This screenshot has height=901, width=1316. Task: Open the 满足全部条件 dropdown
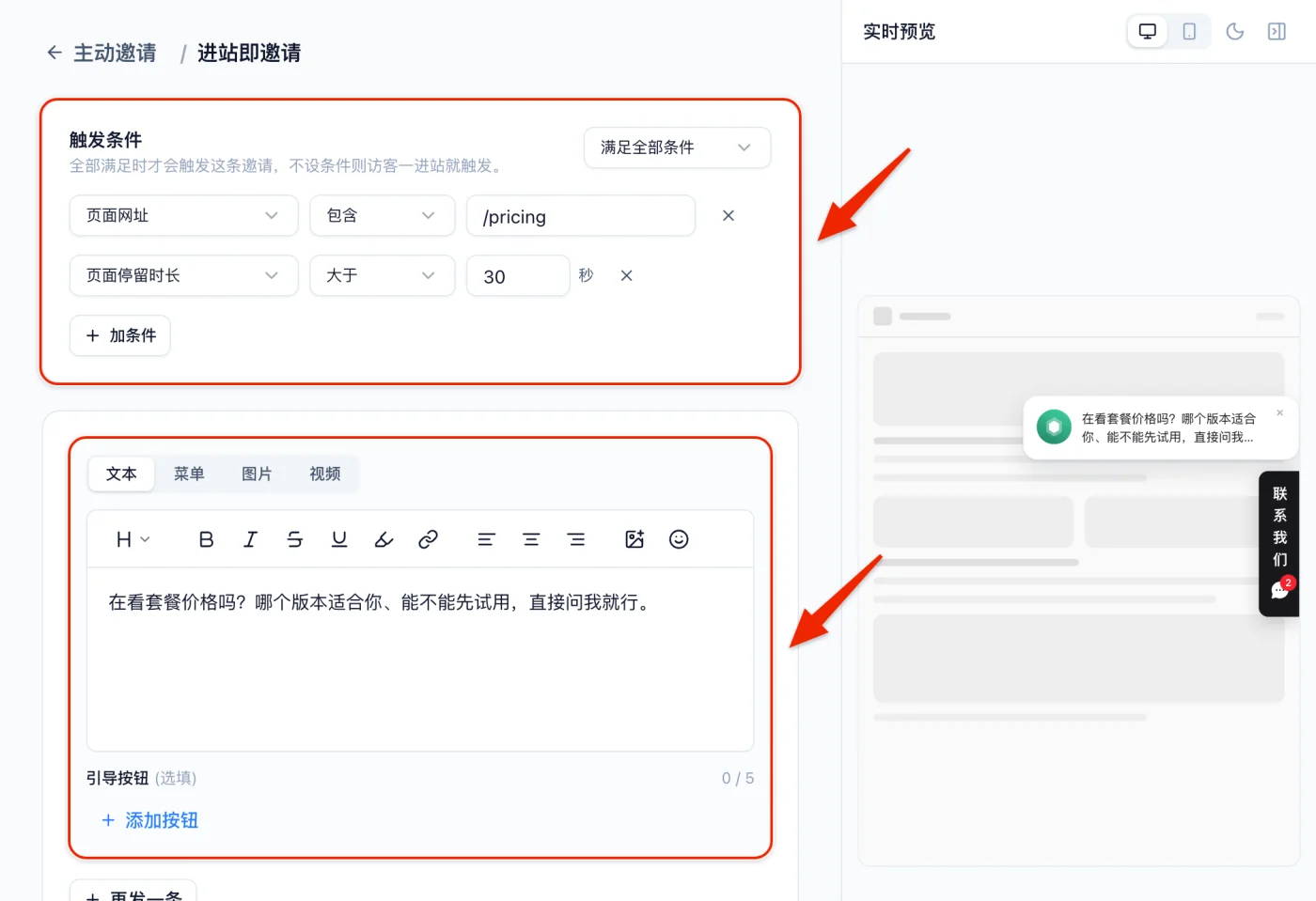(x=677, y=148)
